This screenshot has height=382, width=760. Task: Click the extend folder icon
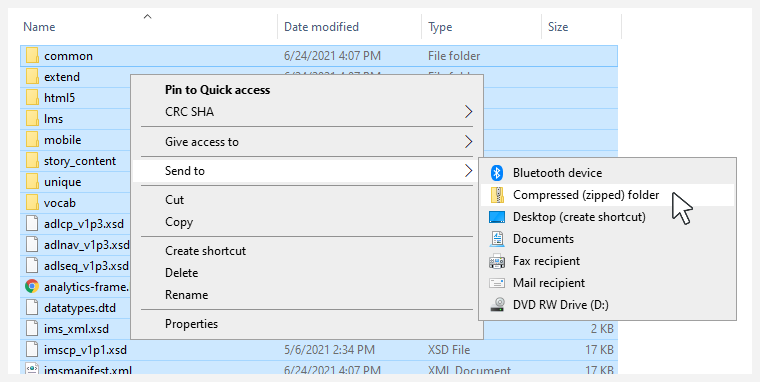click(32, 77)
